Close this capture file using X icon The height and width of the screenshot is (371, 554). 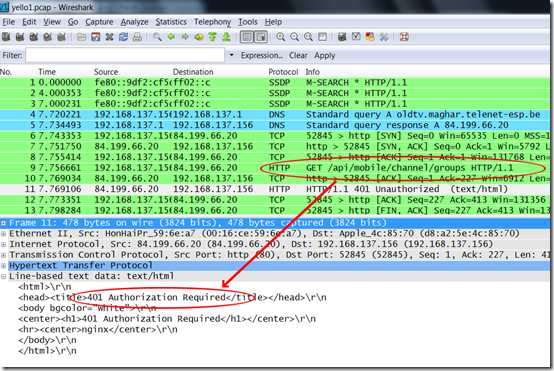110,37
